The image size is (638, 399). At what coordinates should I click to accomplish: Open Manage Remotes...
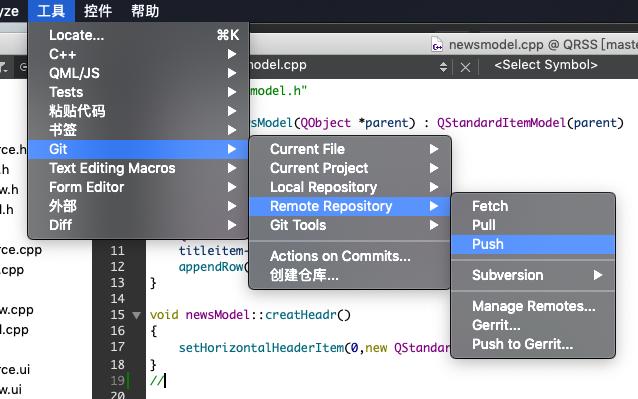[533, 306]
